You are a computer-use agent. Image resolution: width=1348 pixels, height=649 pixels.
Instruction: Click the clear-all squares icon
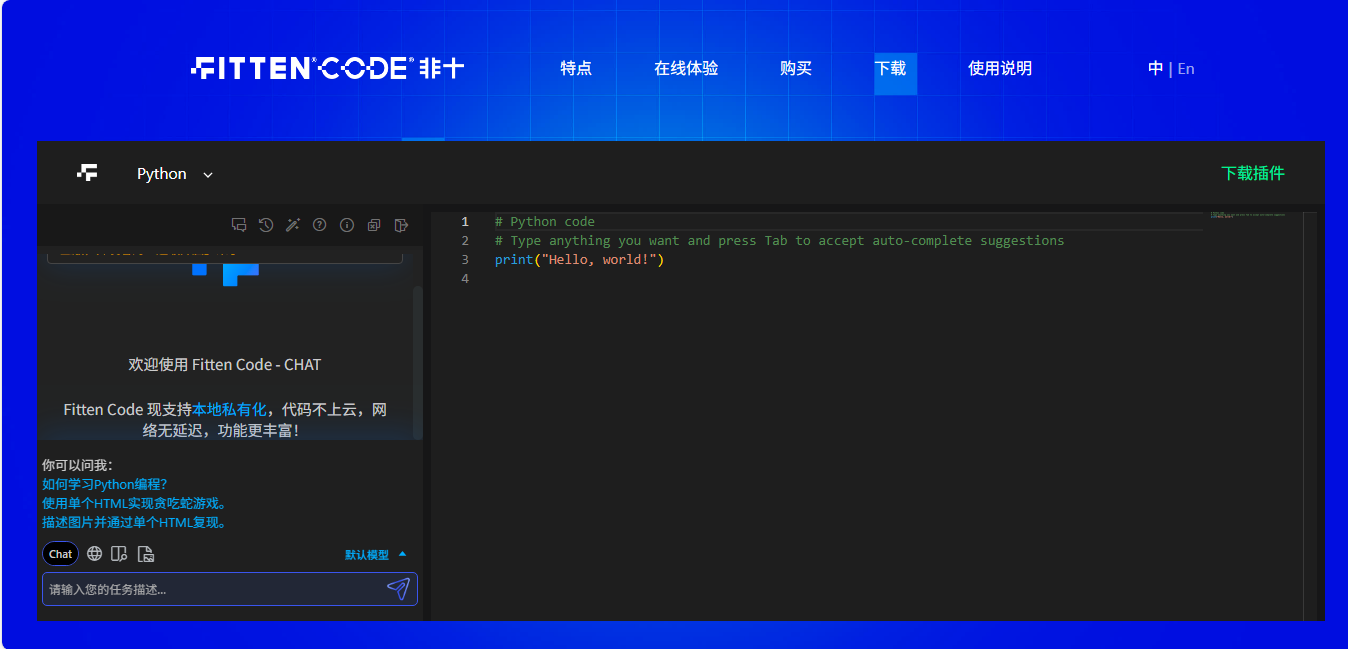coord(374,225)
